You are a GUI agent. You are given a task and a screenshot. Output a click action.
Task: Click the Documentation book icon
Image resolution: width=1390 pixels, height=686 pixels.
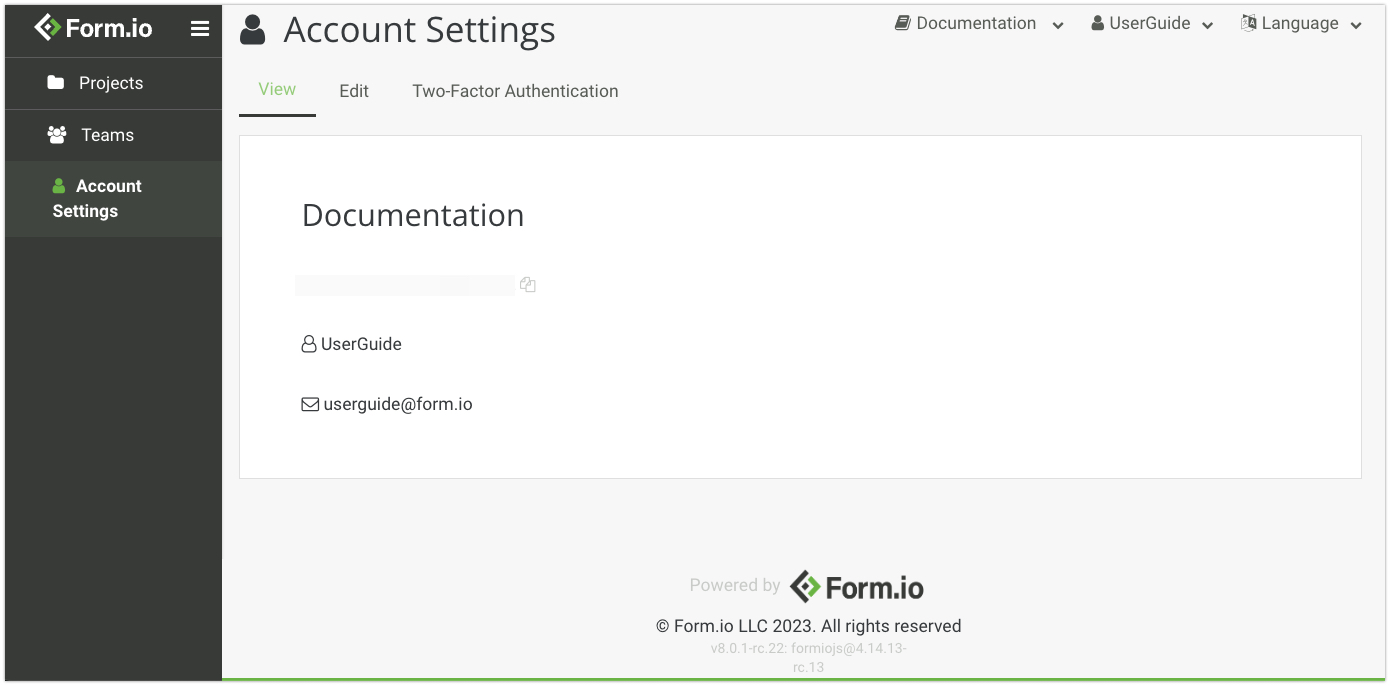903,23
